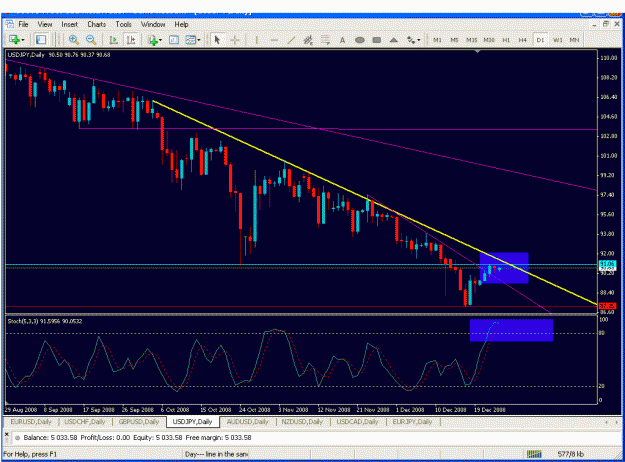Expand the arrows tool dropdown
Image resolution: width=625 pixels, height=462 pixels.
(419, 40)
